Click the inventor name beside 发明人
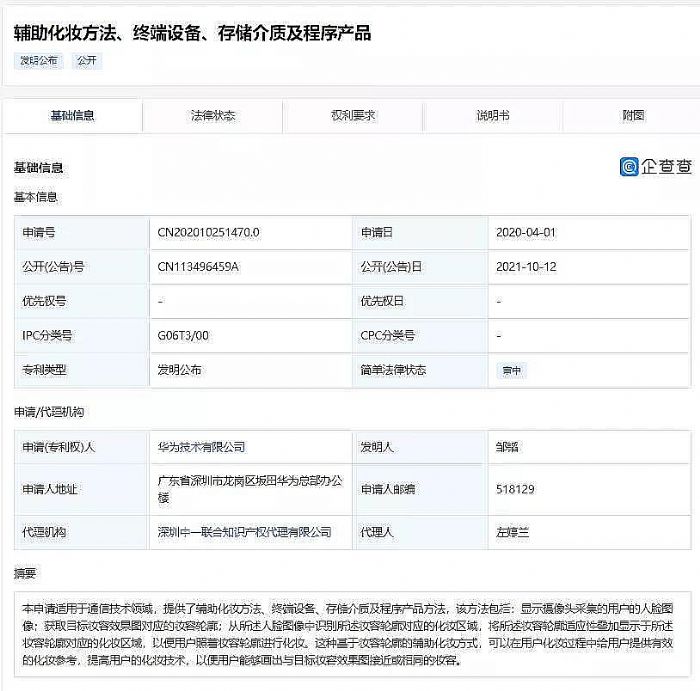700x691 pixels. 507,447
